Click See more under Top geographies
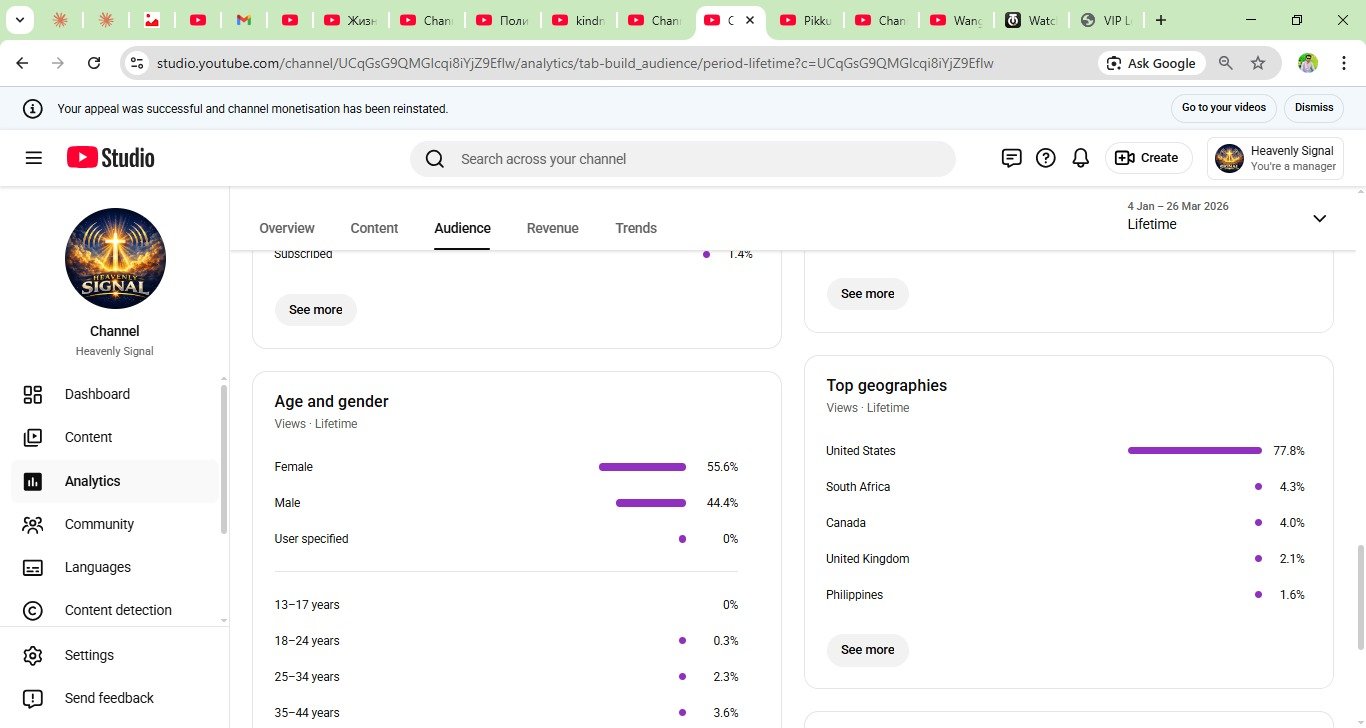1366x728 pixels. click(867, 650)
